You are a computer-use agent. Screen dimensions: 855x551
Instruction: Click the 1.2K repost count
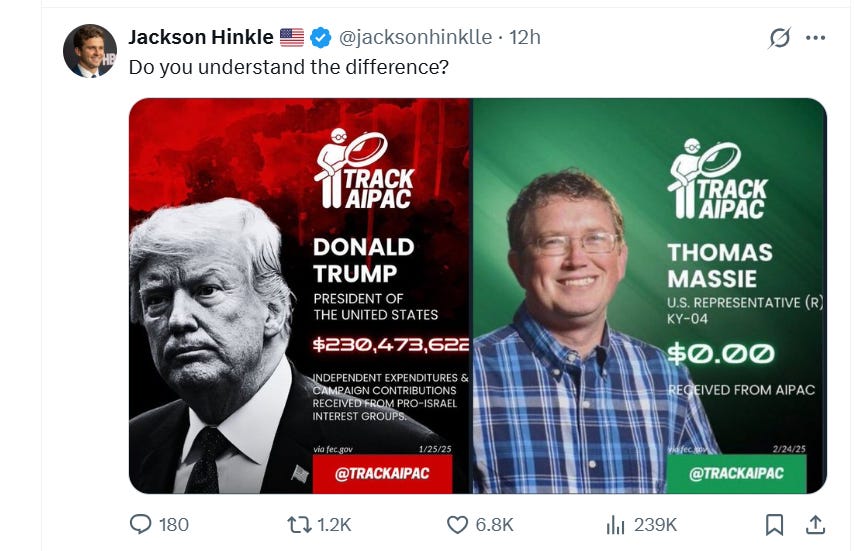[x=334, y=525]
